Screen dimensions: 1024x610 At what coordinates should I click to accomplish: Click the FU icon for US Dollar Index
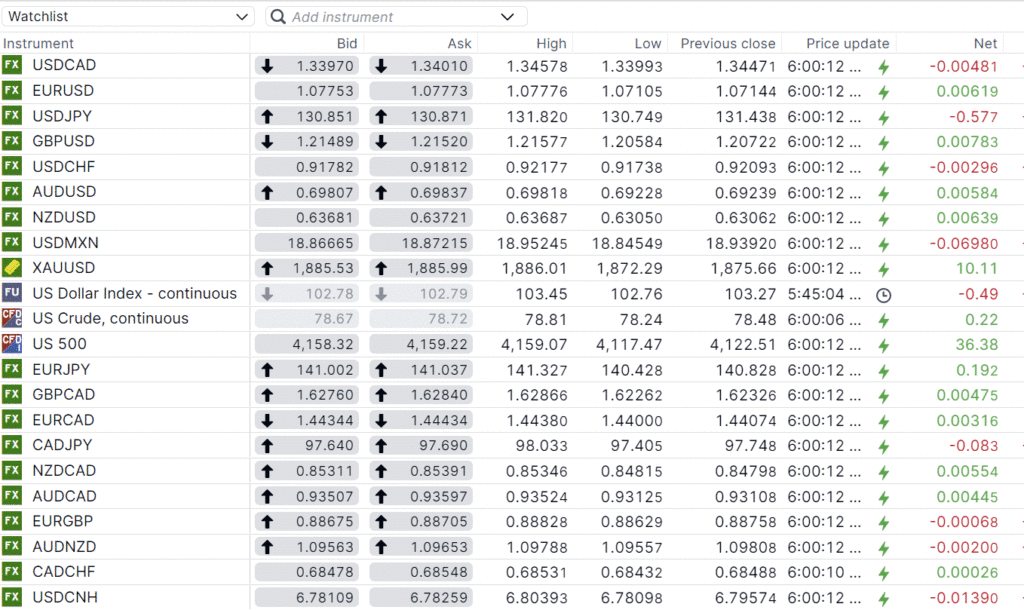click(12, 293)
